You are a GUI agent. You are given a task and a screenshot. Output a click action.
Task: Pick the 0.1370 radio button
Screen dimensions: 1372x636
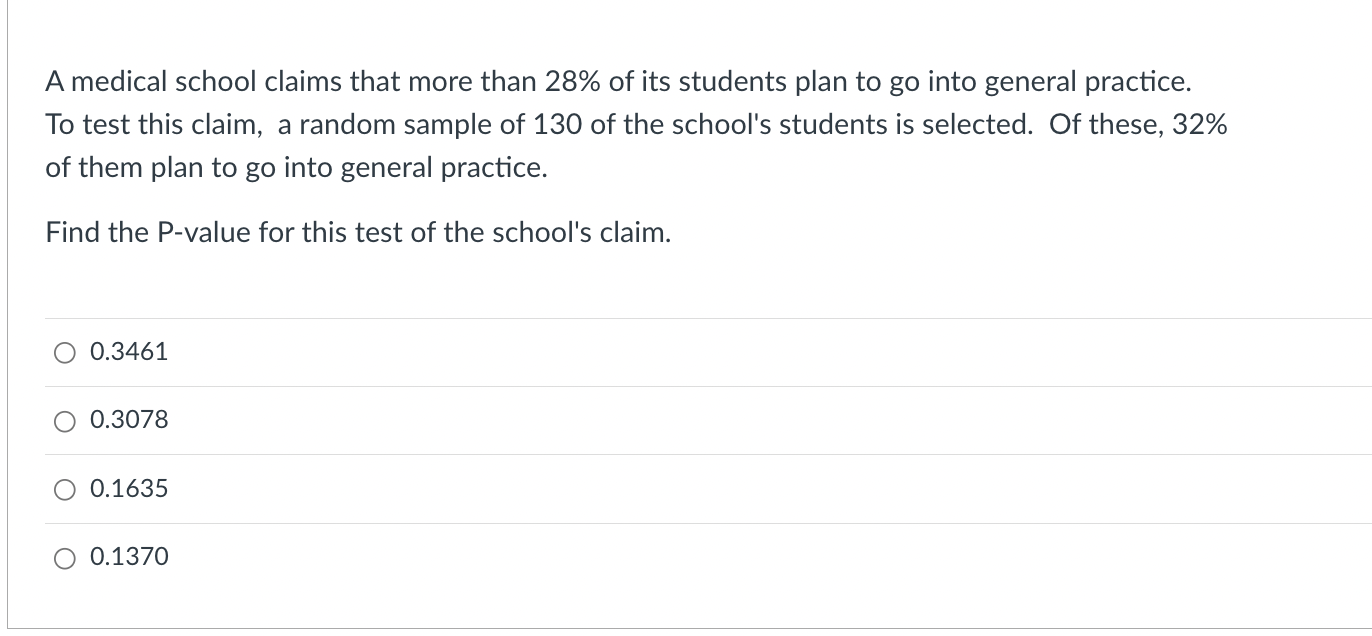point(65,557)
